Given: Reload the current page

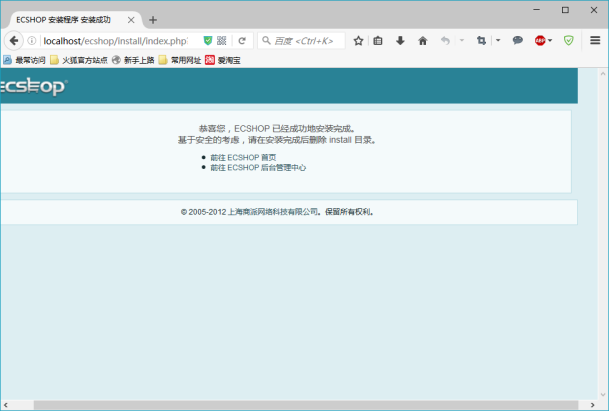Looking at the screenshot, I should coord(242,40).
